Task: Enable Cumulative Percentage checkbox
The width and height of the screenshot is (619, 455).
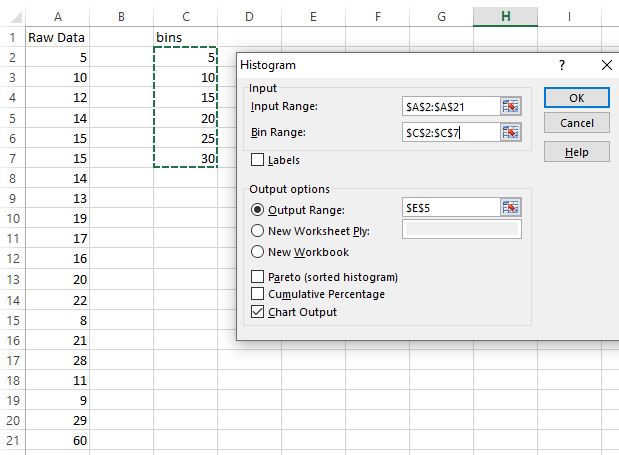Action: pyautogui.click(x=257, y=294)
